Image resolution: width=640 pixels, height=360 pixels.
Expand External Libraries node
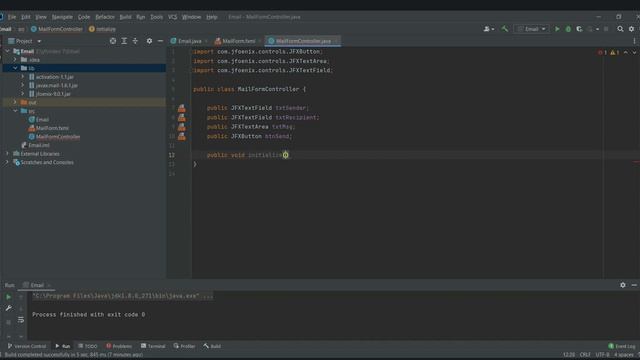[x=7, y=154]
